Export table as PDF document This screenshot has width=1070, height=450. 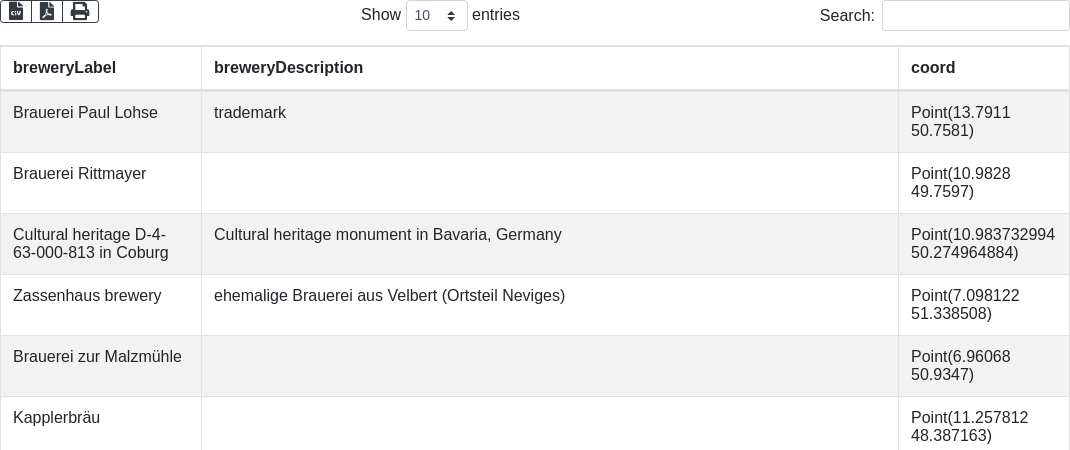pos(47,12)
